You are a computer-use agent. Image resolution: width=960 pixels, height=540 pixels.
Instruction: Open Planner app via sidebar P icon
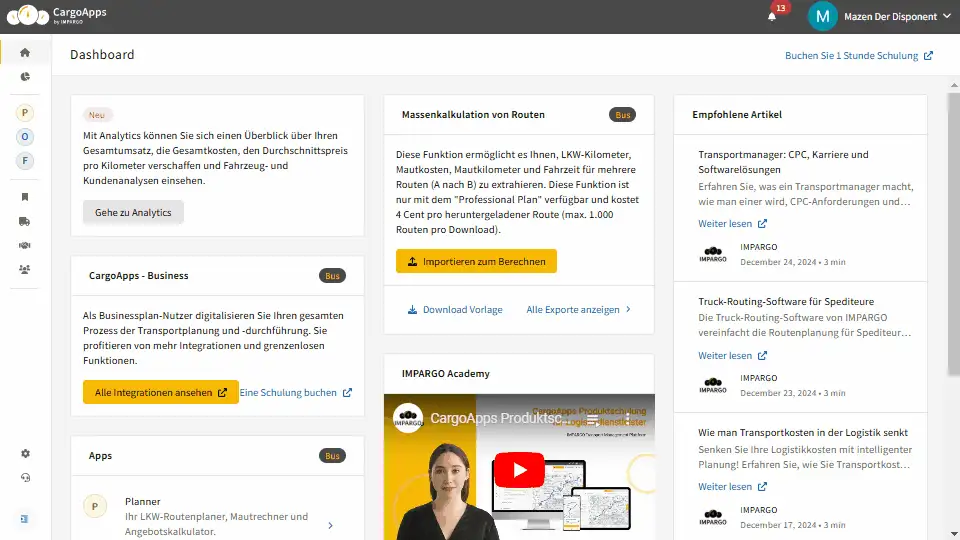[x=24, y=113]
